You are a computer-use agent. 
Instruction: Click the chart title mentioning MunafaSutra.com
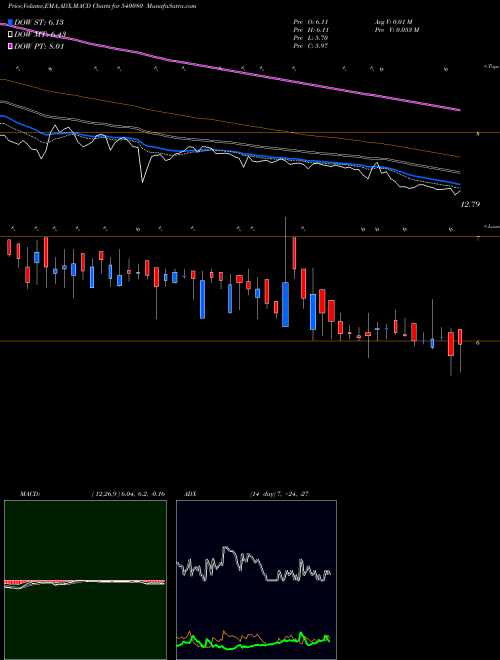click(x=102, y=6)
